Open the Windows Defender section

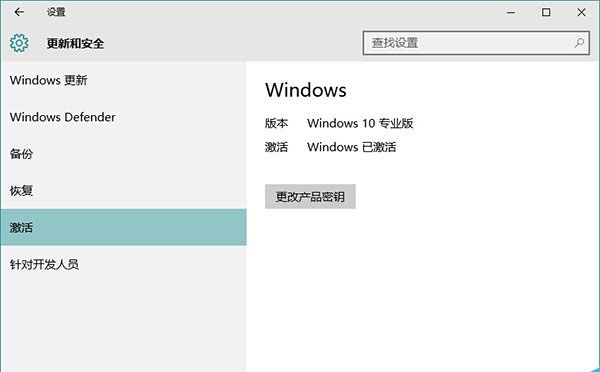click(x=124, y=117)
